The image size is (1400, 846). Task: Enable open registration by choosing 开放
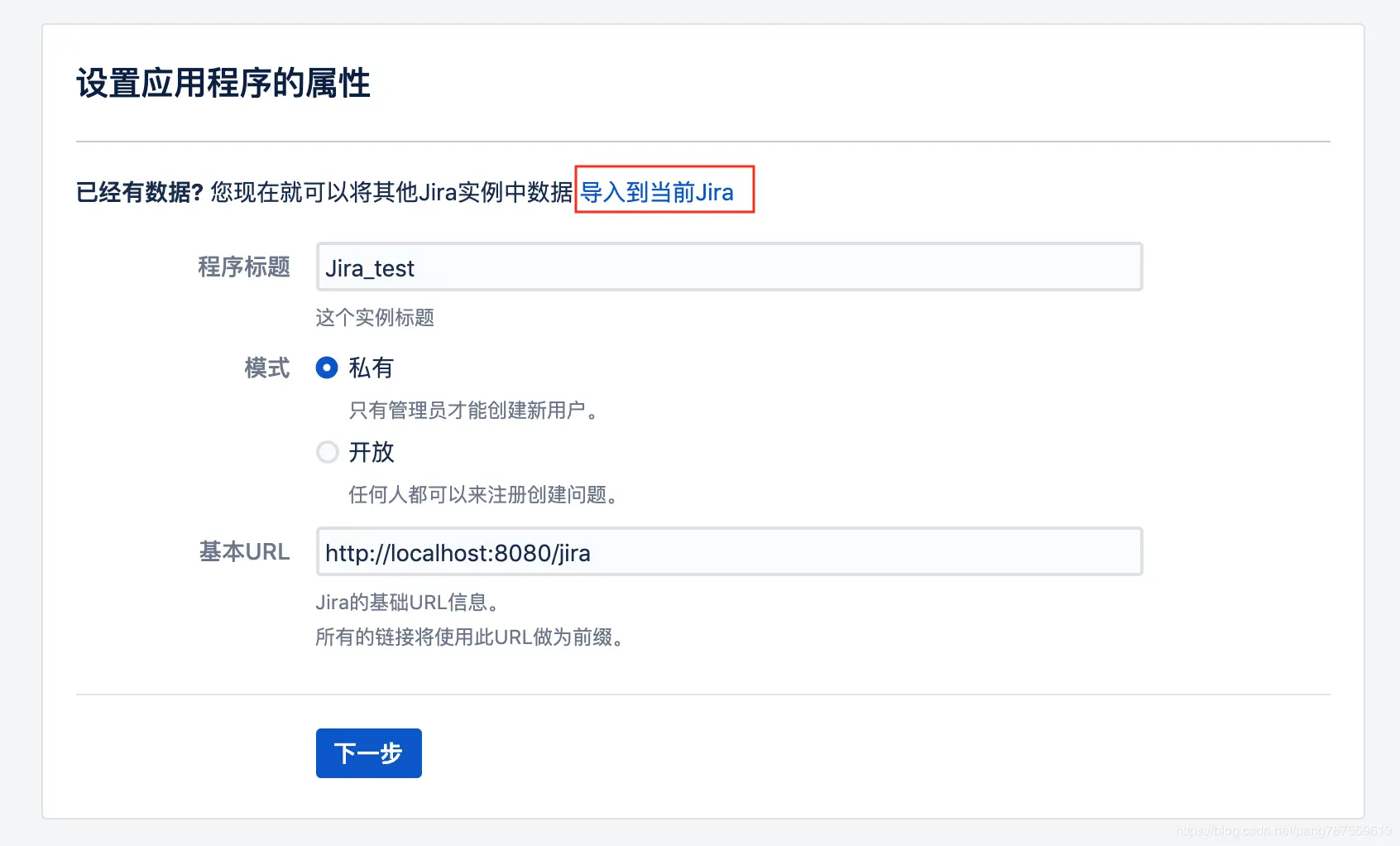click(328, 452)
